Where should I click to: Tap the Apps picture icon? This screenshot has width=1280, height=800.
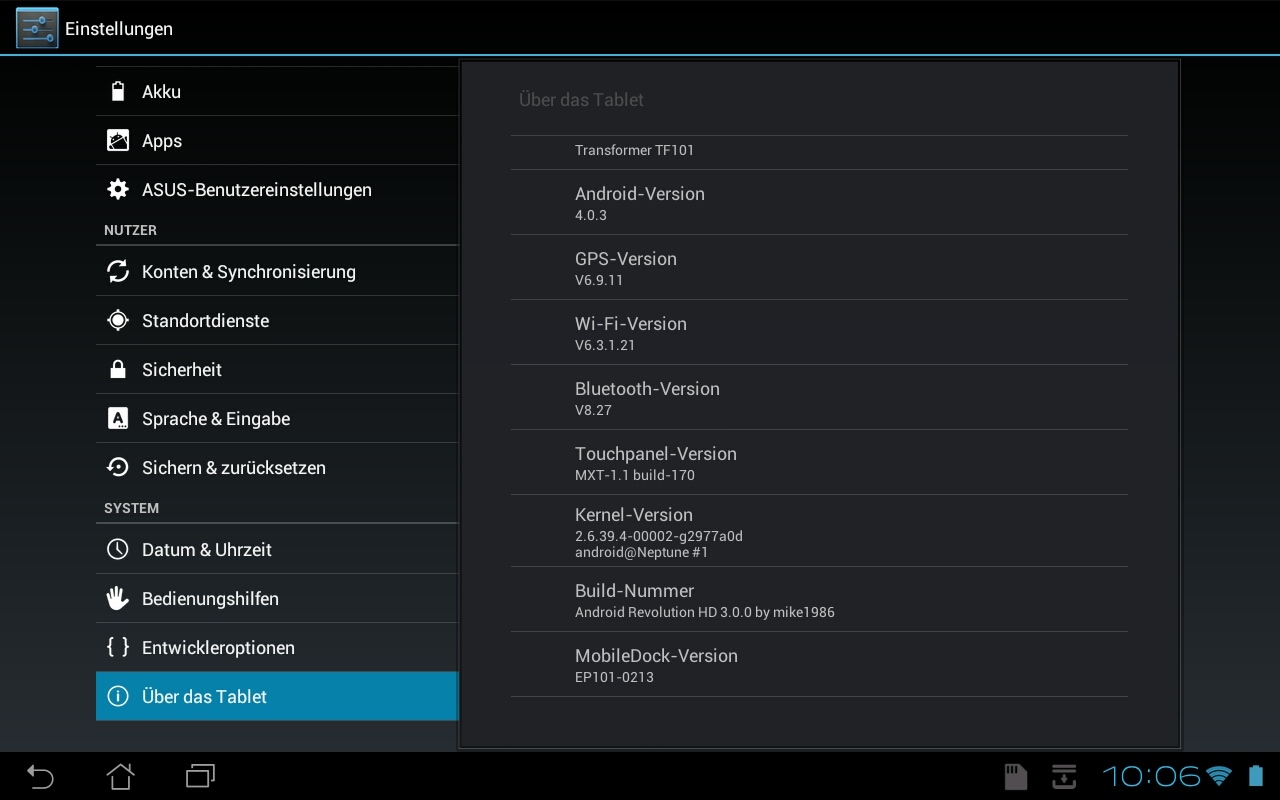click(x=118, y=140)
